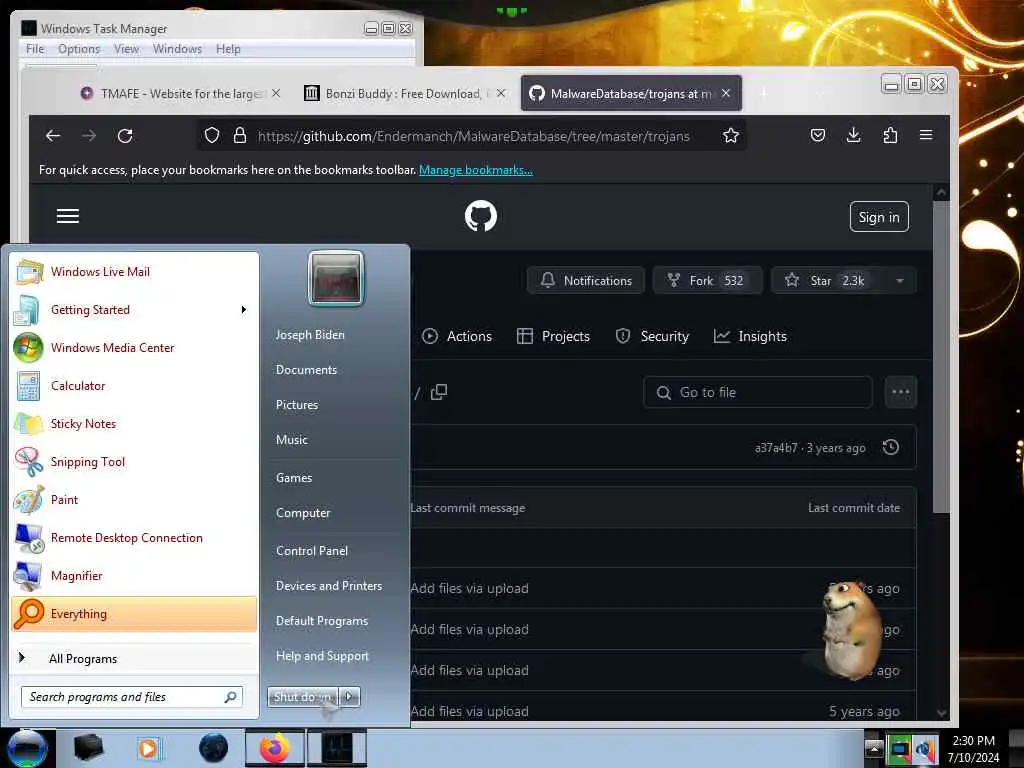Open Devices and Printers
The width and height of the screenshot is (1024, 768).
tap(328, 586)
